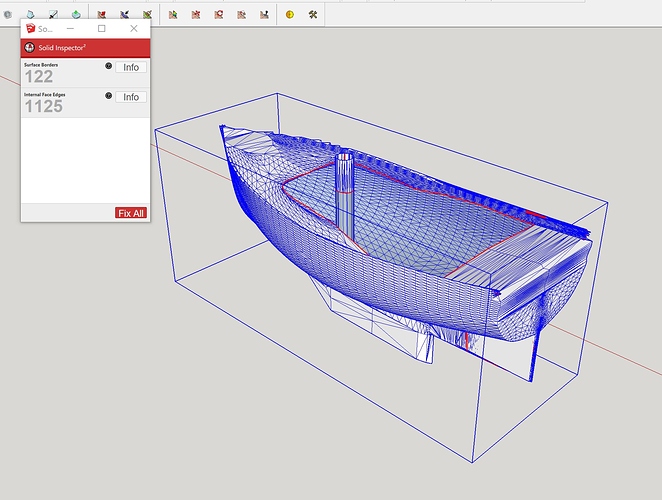Click the red Fix All button
This screenshot has height=500, width=662.
click(x=131, y=213)
